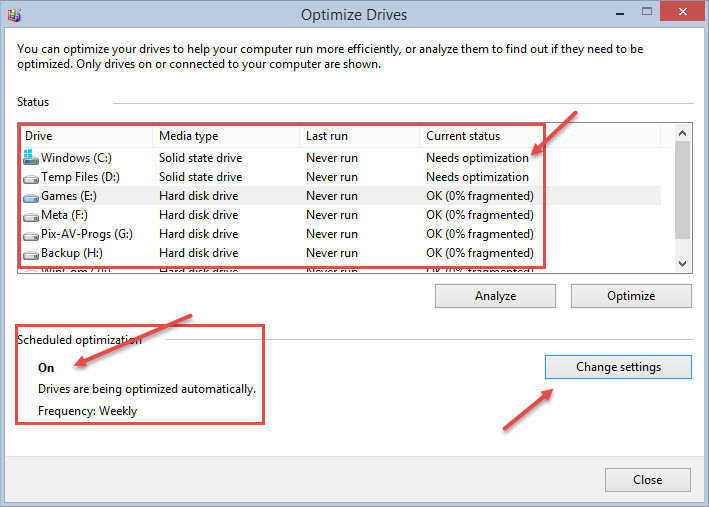Click the drive list scroll up arrow
709x507 pixels.
click(682, 133)
